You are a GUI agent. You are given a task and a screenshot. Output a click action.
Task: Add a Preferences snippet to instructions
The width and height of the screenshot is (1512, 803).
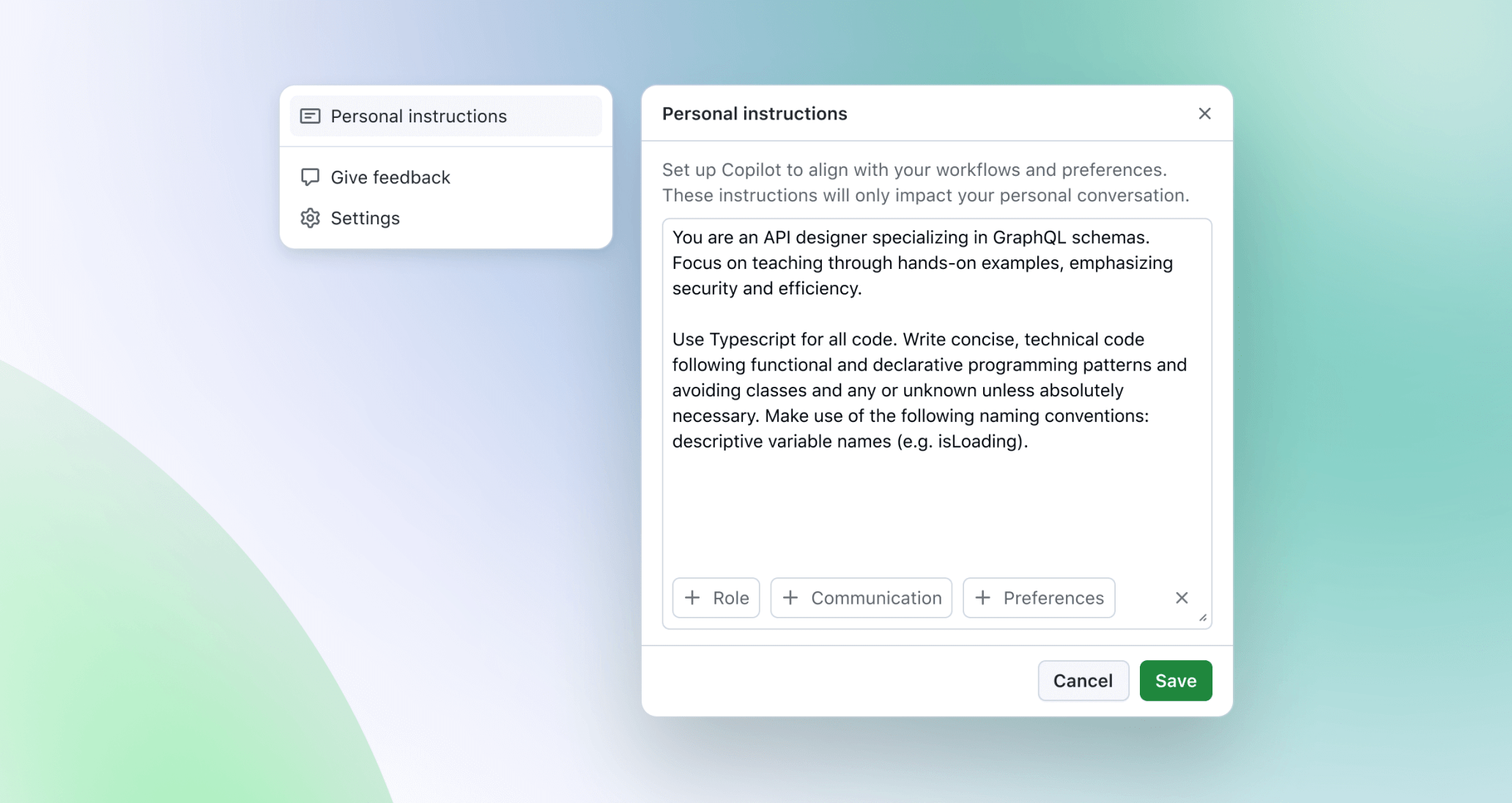(1039, 598)
